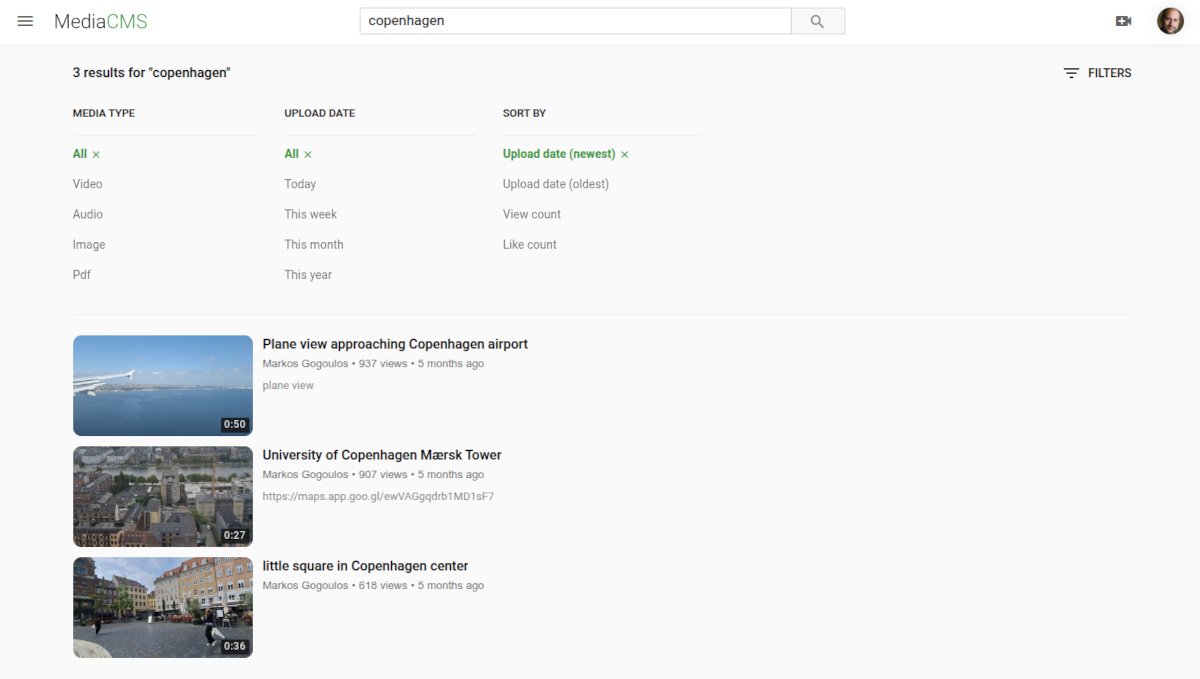Filter results by Image media type
Image resolution: width=1200 pixels, height=679 pixels.
tap(88, 245)
